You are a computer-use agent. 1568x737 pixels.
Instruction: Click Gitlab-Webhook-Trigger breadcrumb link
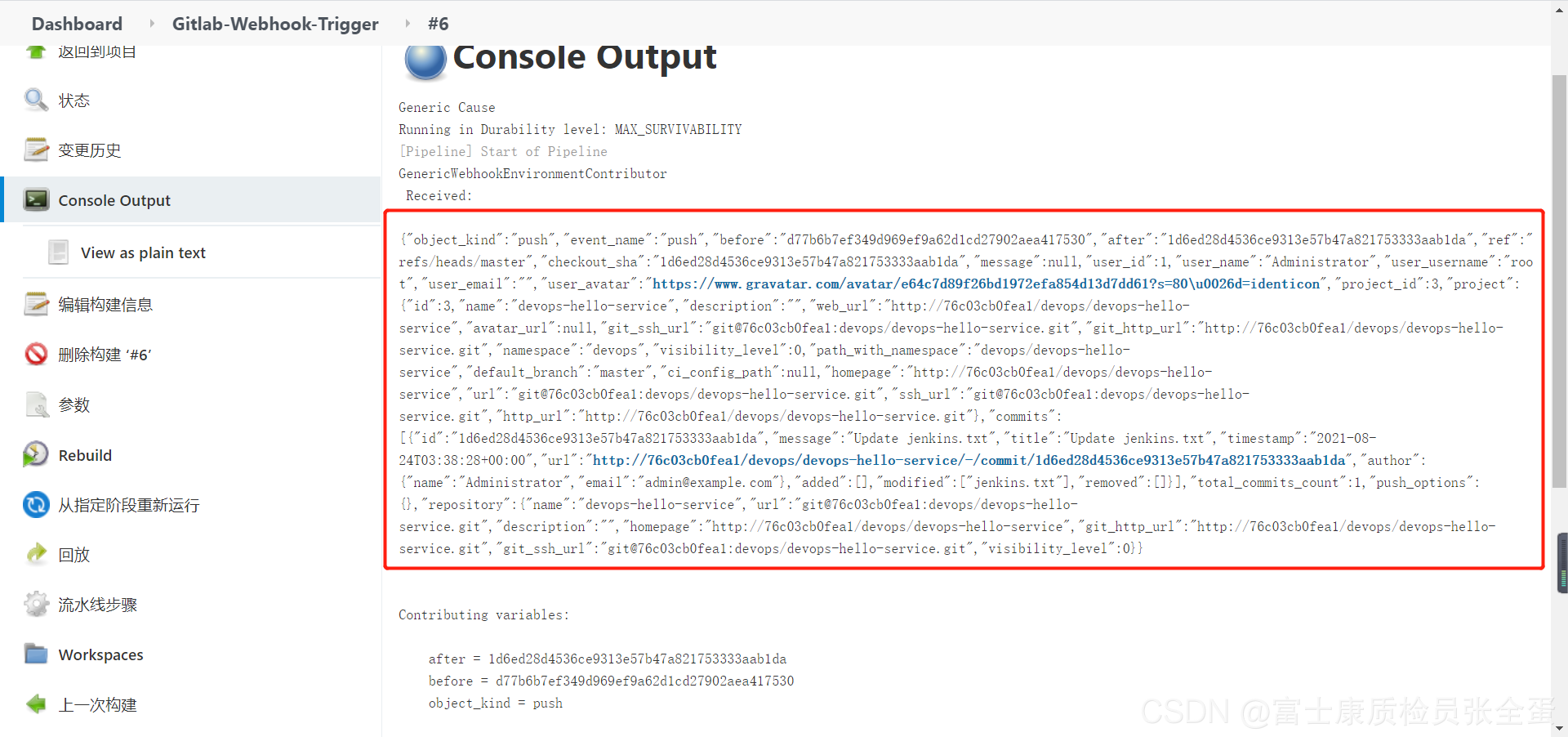[x=275, y=24]
